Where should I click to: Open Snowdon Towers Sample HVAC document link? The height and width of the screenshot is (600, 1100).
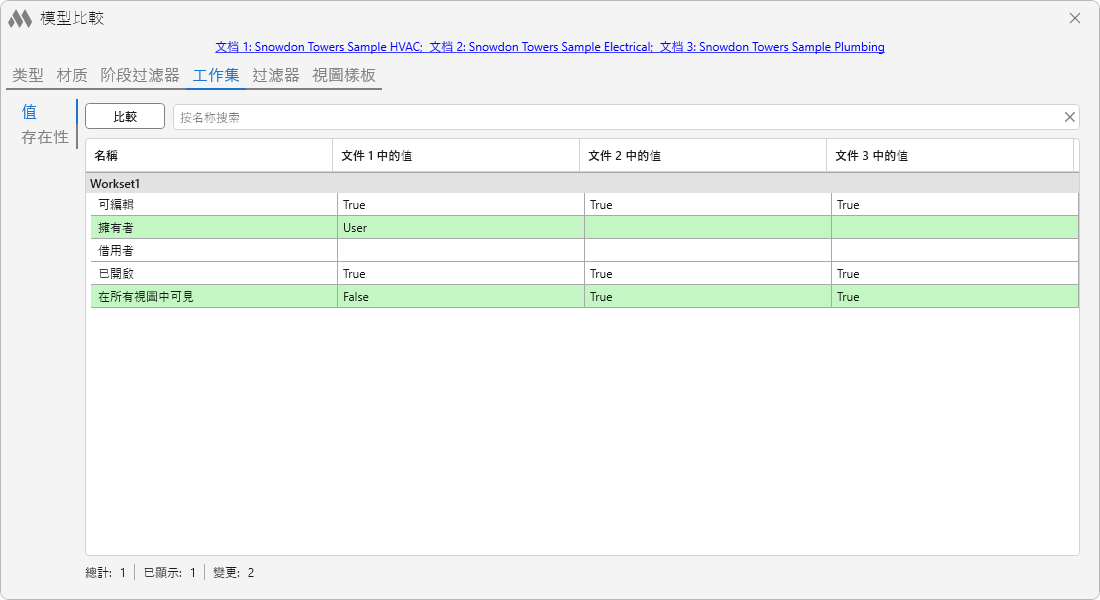[x=319, y=47]
